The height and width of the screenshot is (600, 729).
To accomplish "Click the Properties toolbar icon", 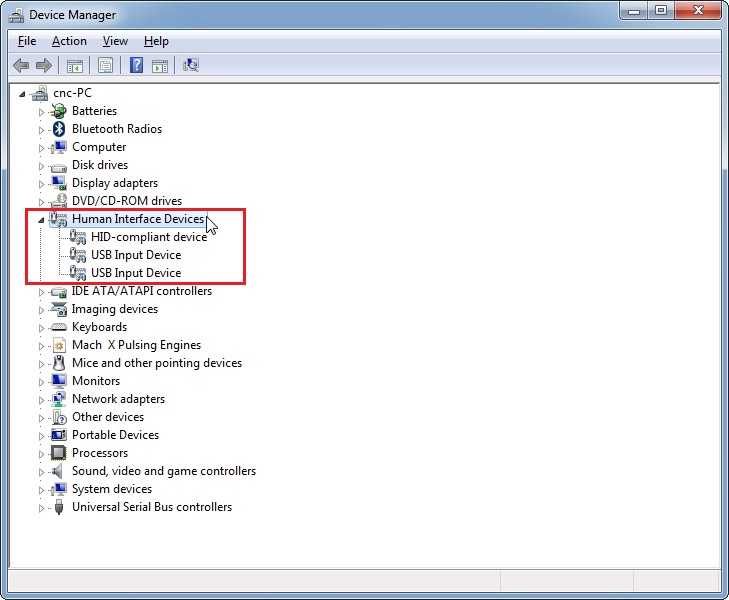I will [106, 66].
